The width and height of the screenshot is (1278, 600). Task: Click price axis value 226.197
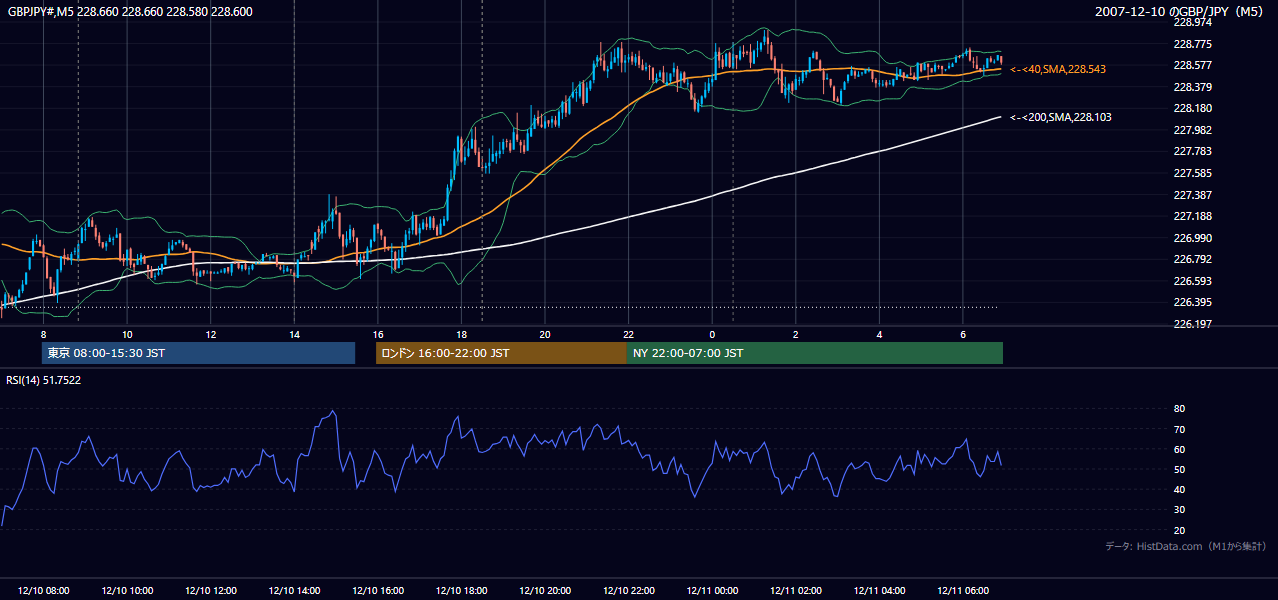pyautogui.click(x=1193, y=324)
